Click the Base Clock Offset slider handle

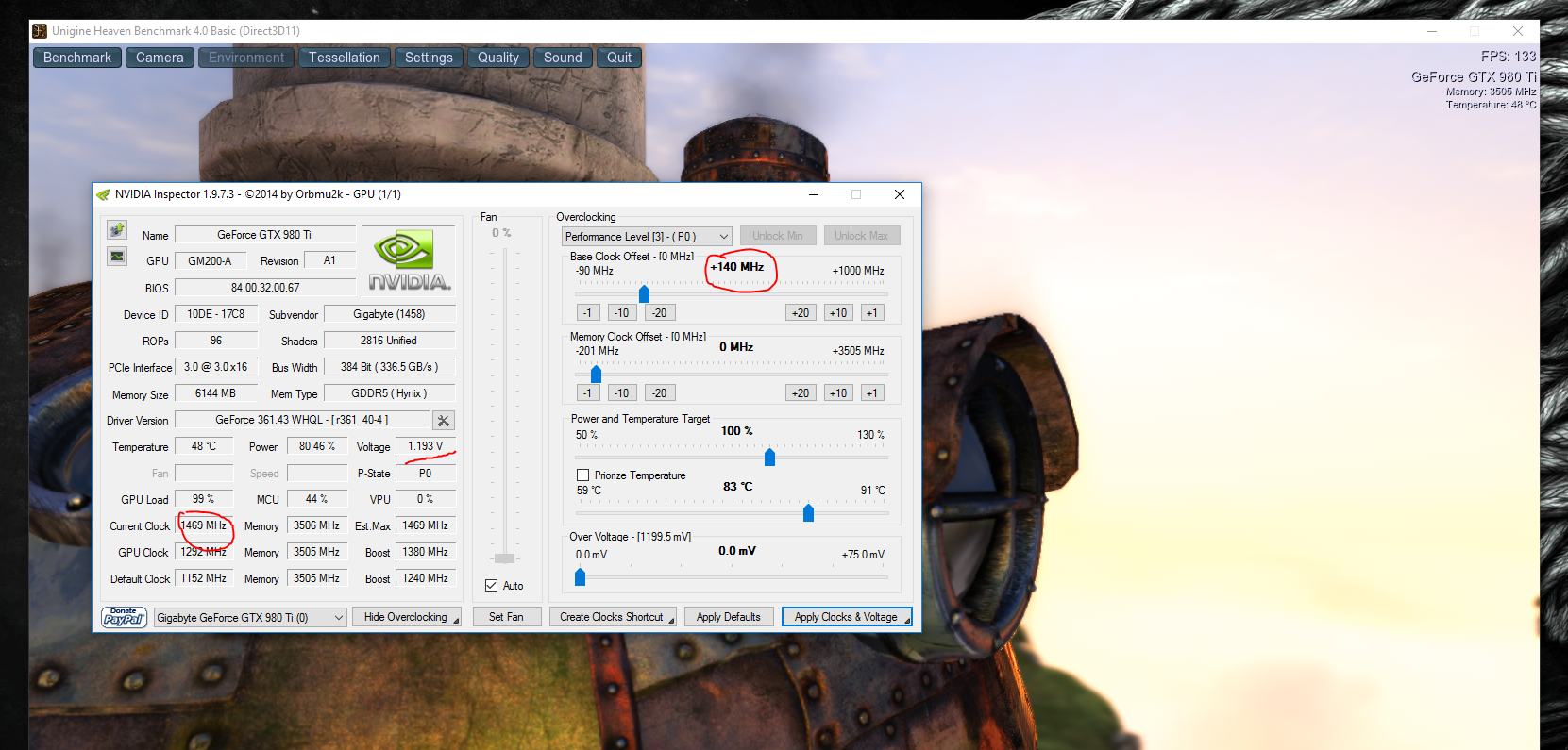click(644, 294)
